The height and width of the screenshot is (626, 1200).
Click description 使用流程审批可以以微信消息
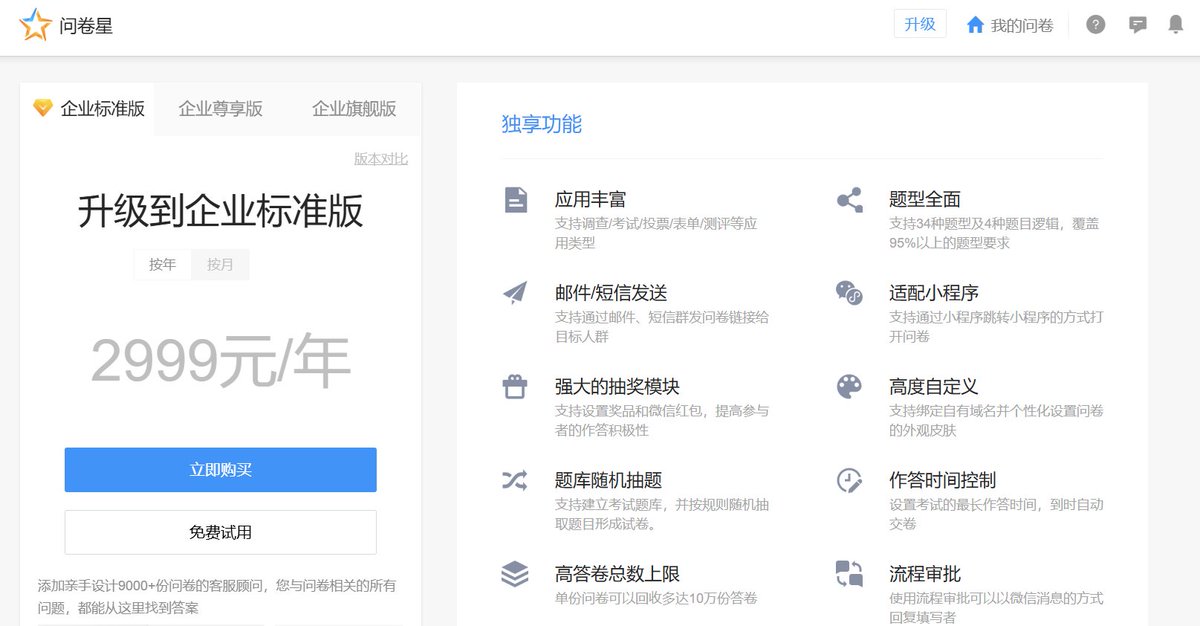pos(996,608)
